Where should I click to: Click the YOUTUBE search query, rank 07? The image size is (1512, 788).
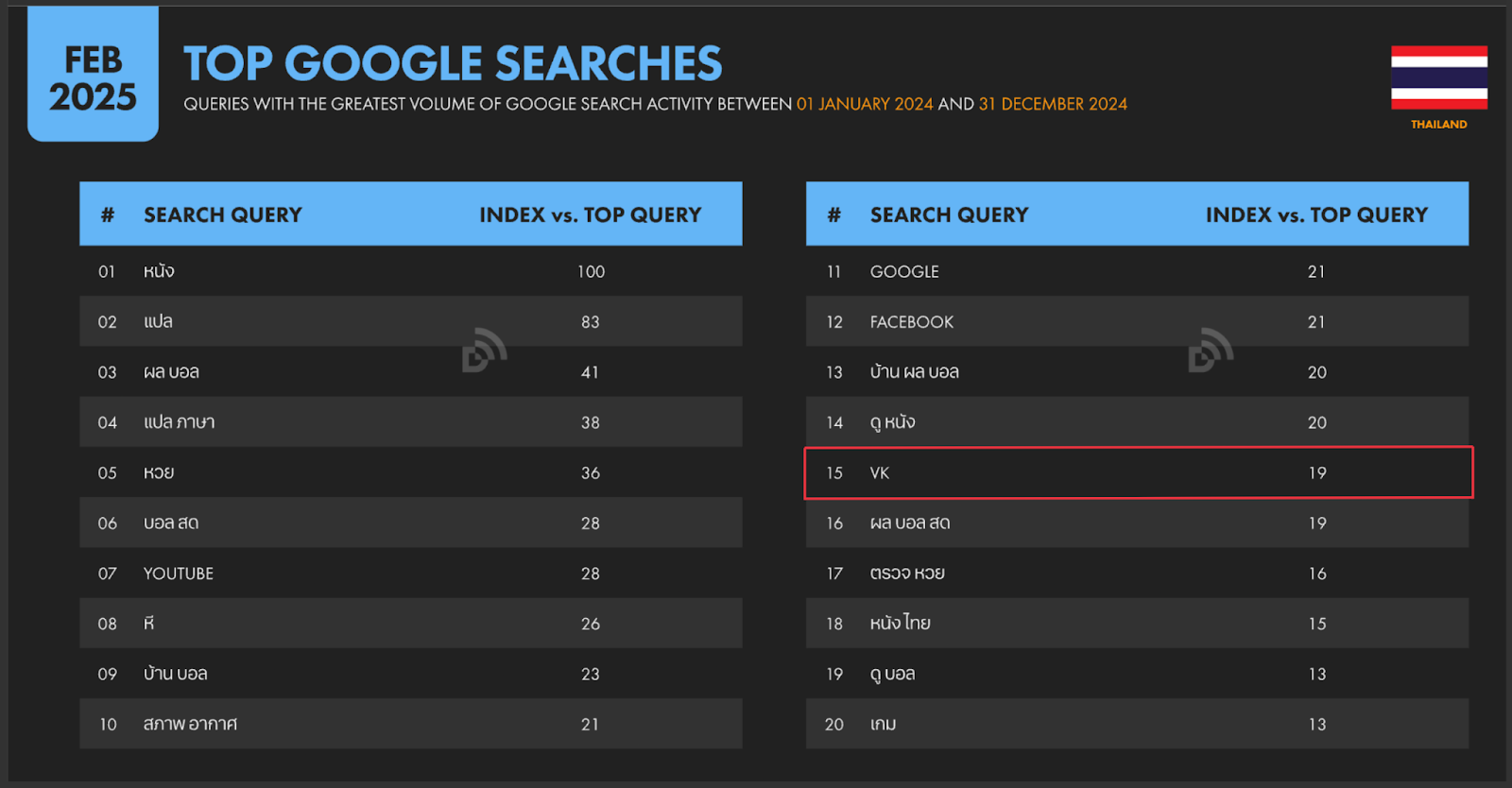[179, 574]
